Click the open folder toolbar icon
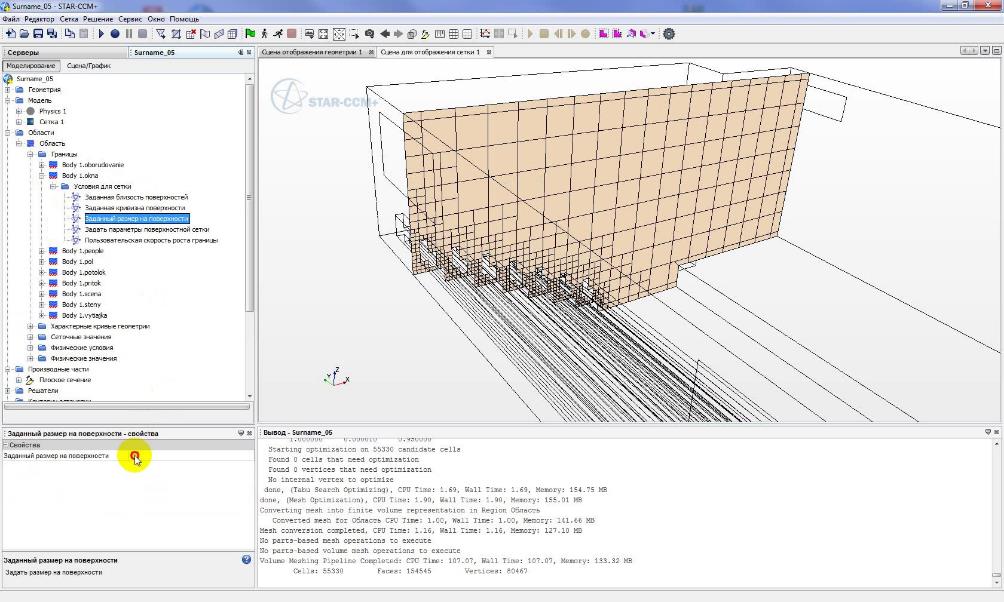Screen dimensions: 1004x602 (x=24, y=33)
